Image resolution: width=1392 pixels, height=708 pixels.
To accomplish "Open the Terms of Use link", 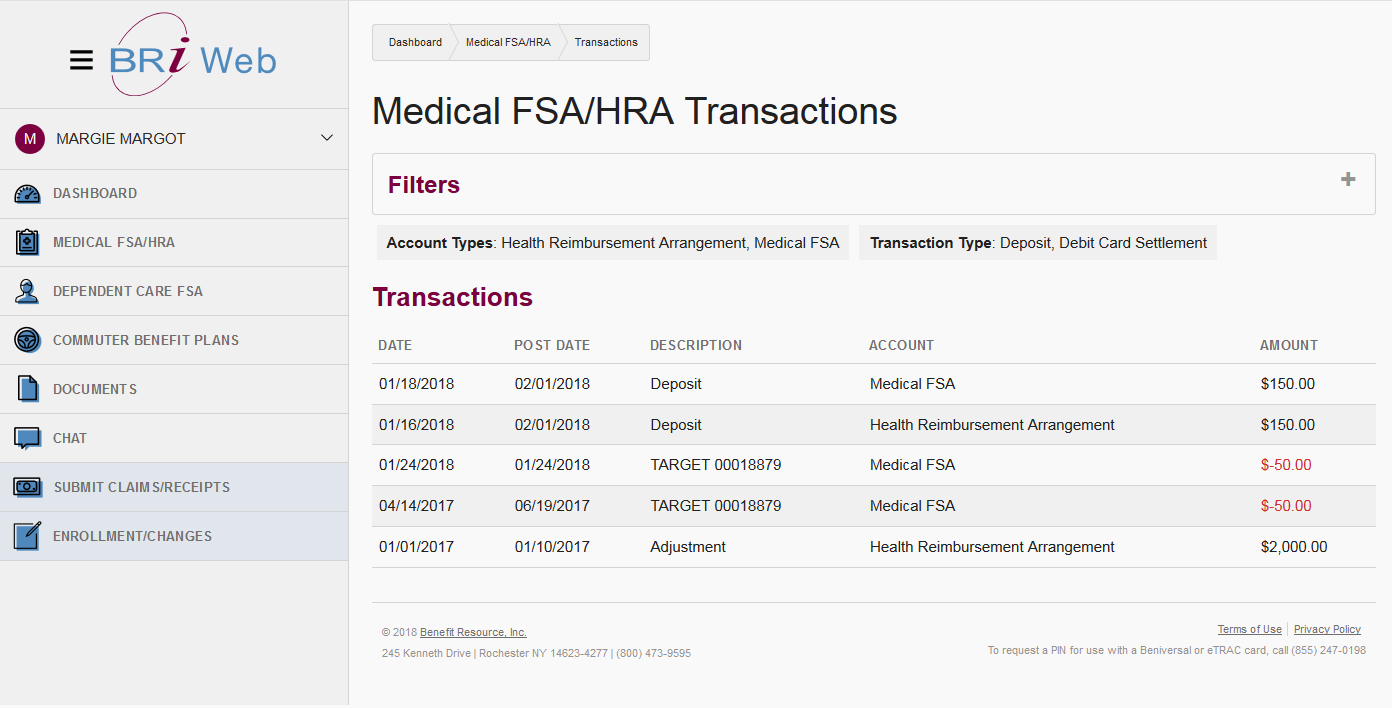I will tap(1249, 630).
